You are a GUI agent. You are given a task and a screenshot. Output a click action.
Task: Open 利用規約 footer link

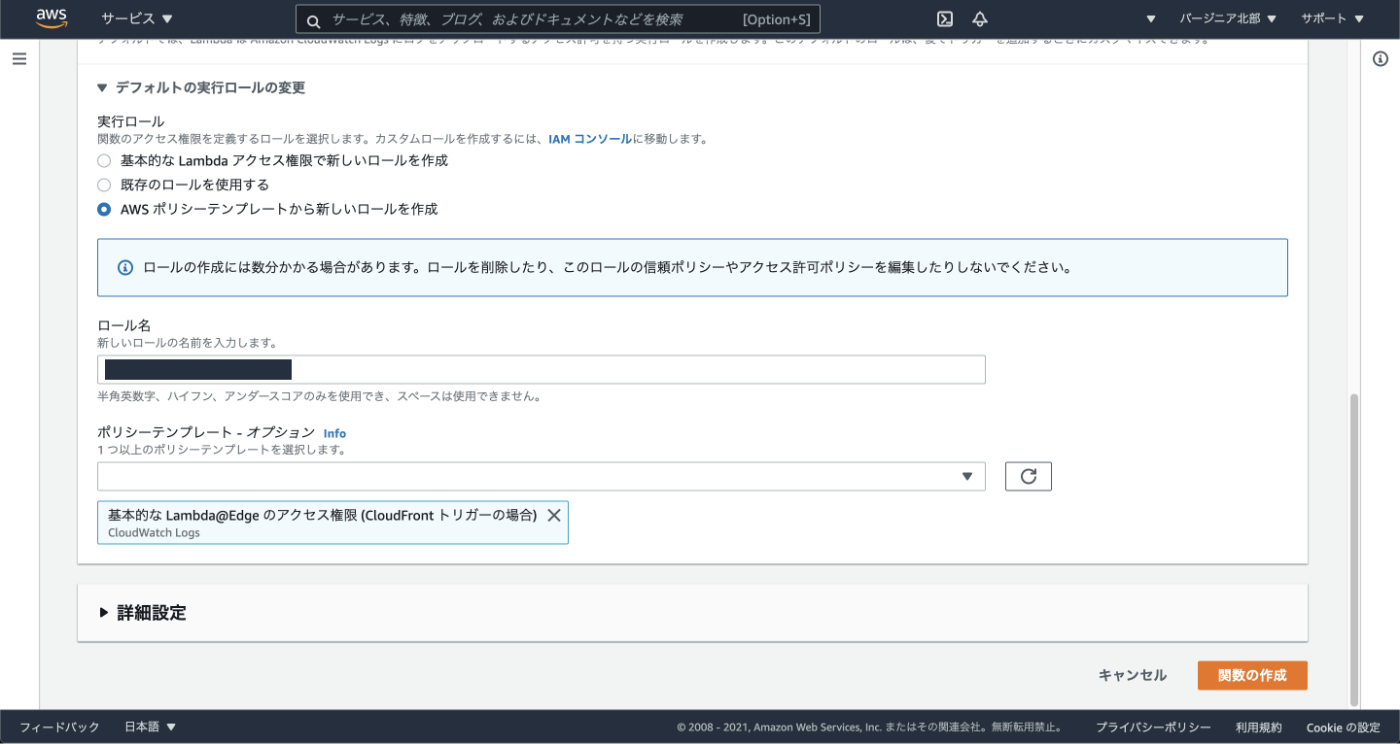coord(1258,727)
